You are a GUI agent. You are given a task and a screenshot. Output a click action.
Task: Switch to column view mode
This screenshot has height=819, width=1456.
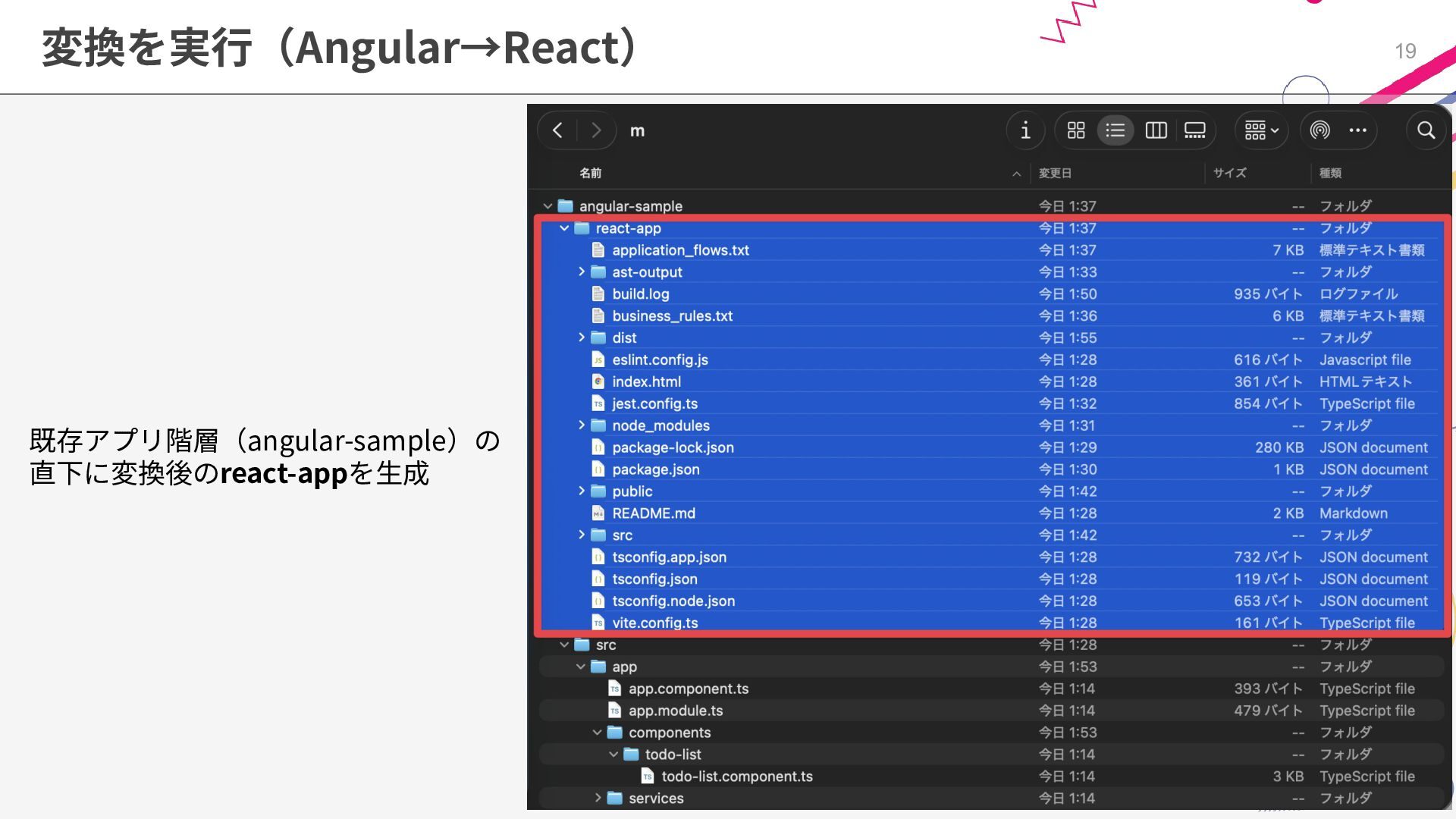[1156, 130]
